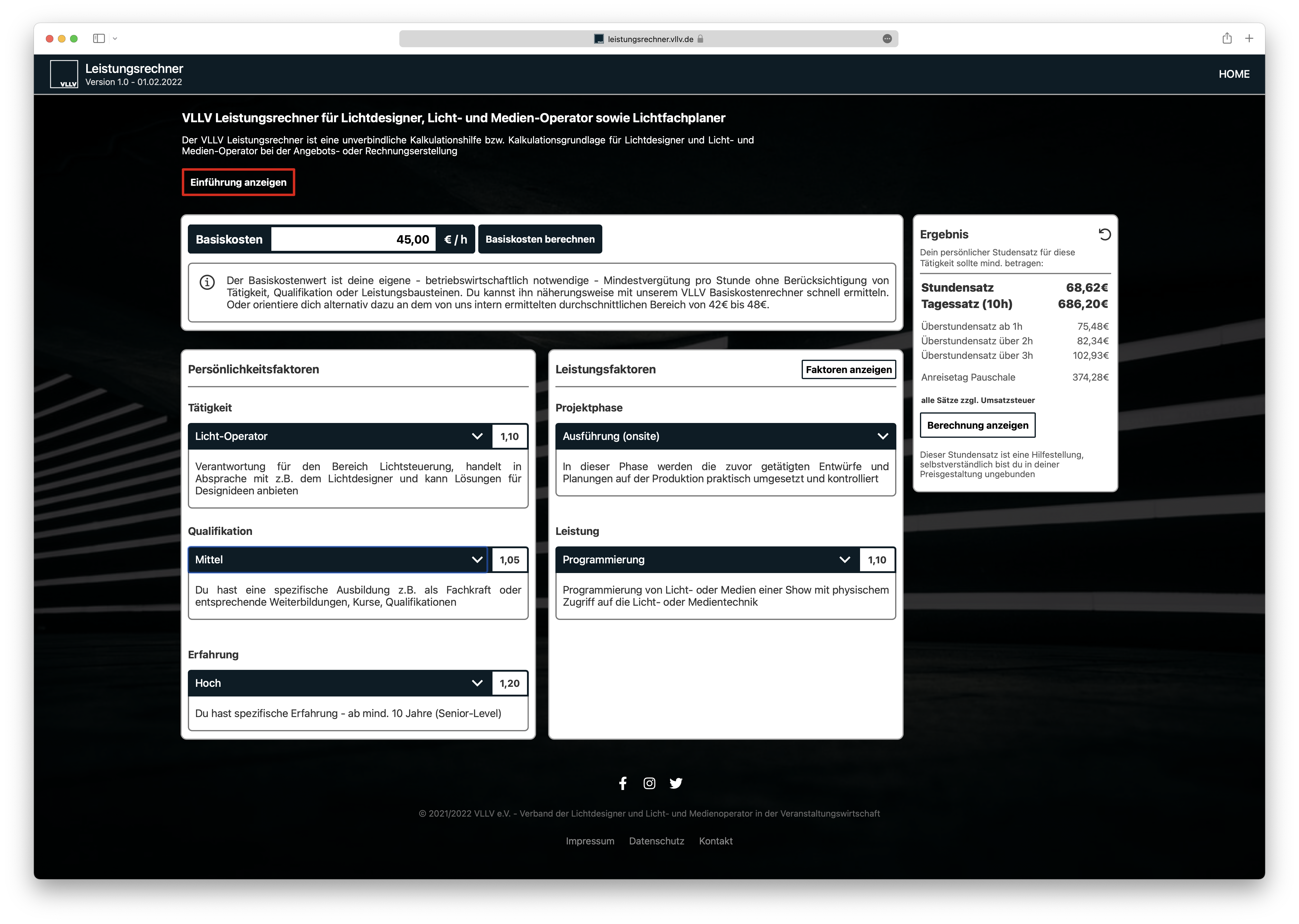Click Überstundensatz über 3h value 102,93€

tap(1090, 356)
